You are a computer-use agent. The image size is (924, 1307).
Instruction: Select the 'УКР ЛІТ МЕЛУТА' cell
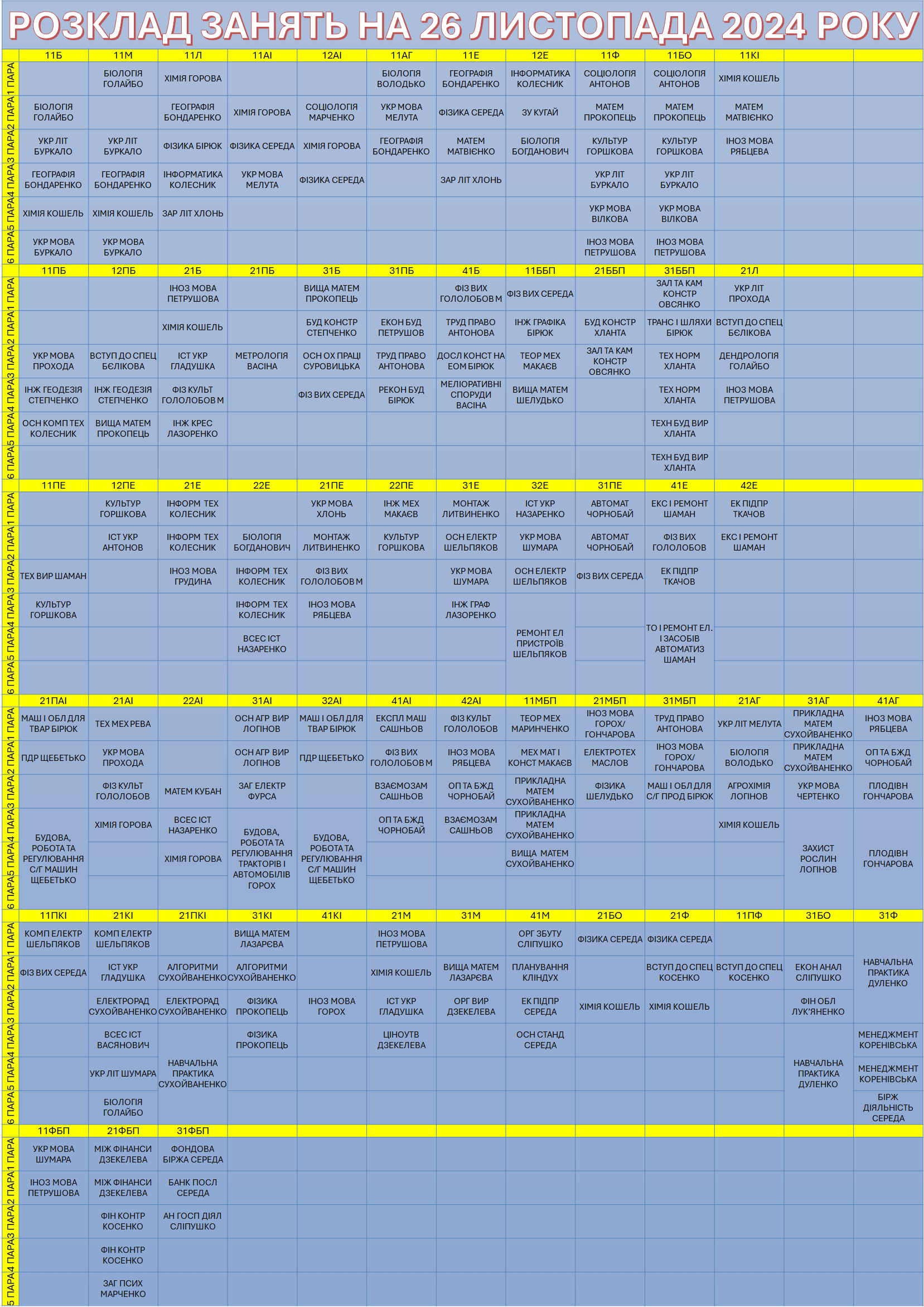(x=749, y=724)
